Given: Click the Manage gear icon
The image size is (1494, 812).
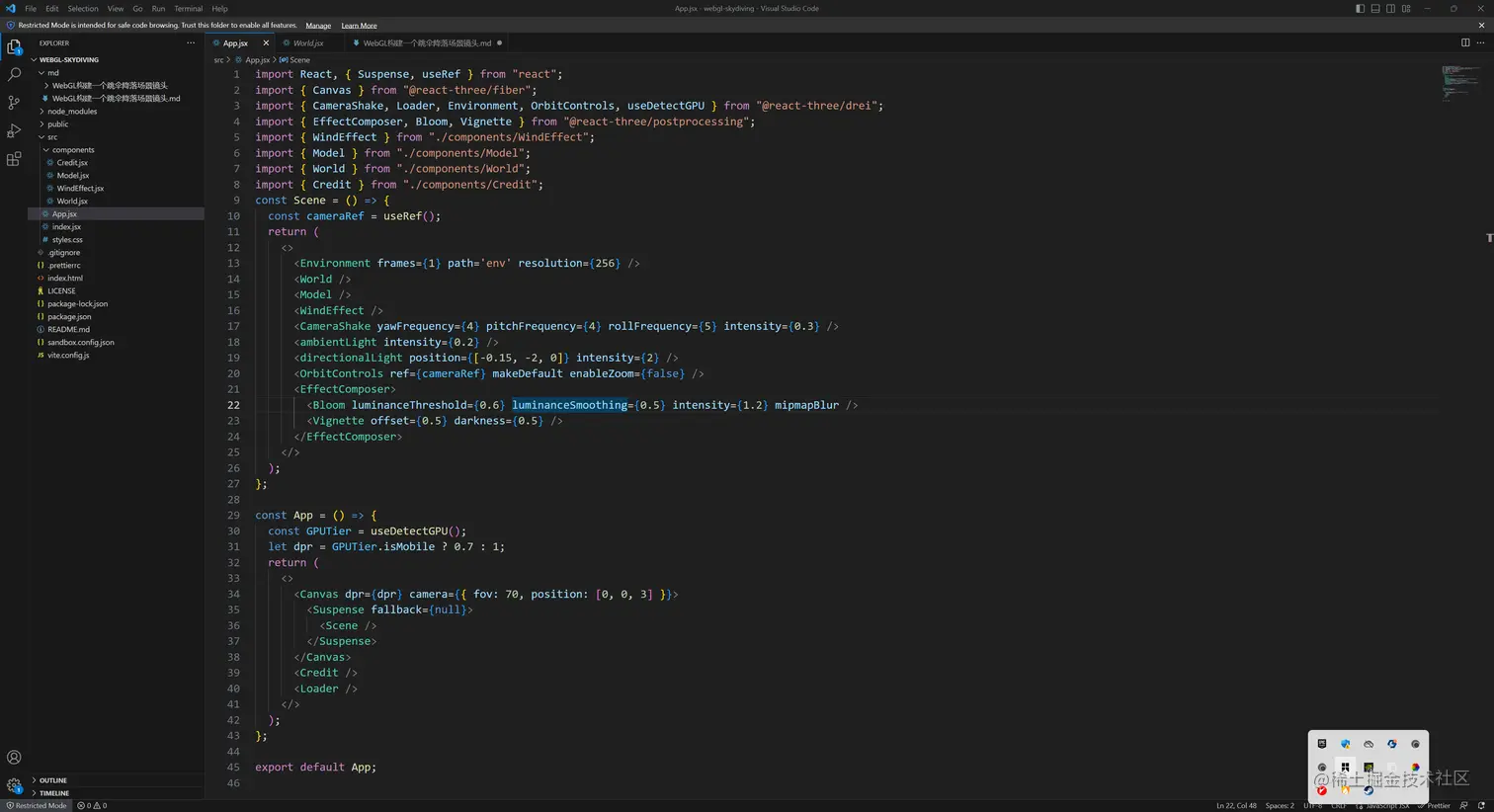Looking at the screenshot, I should pos(14,785).
